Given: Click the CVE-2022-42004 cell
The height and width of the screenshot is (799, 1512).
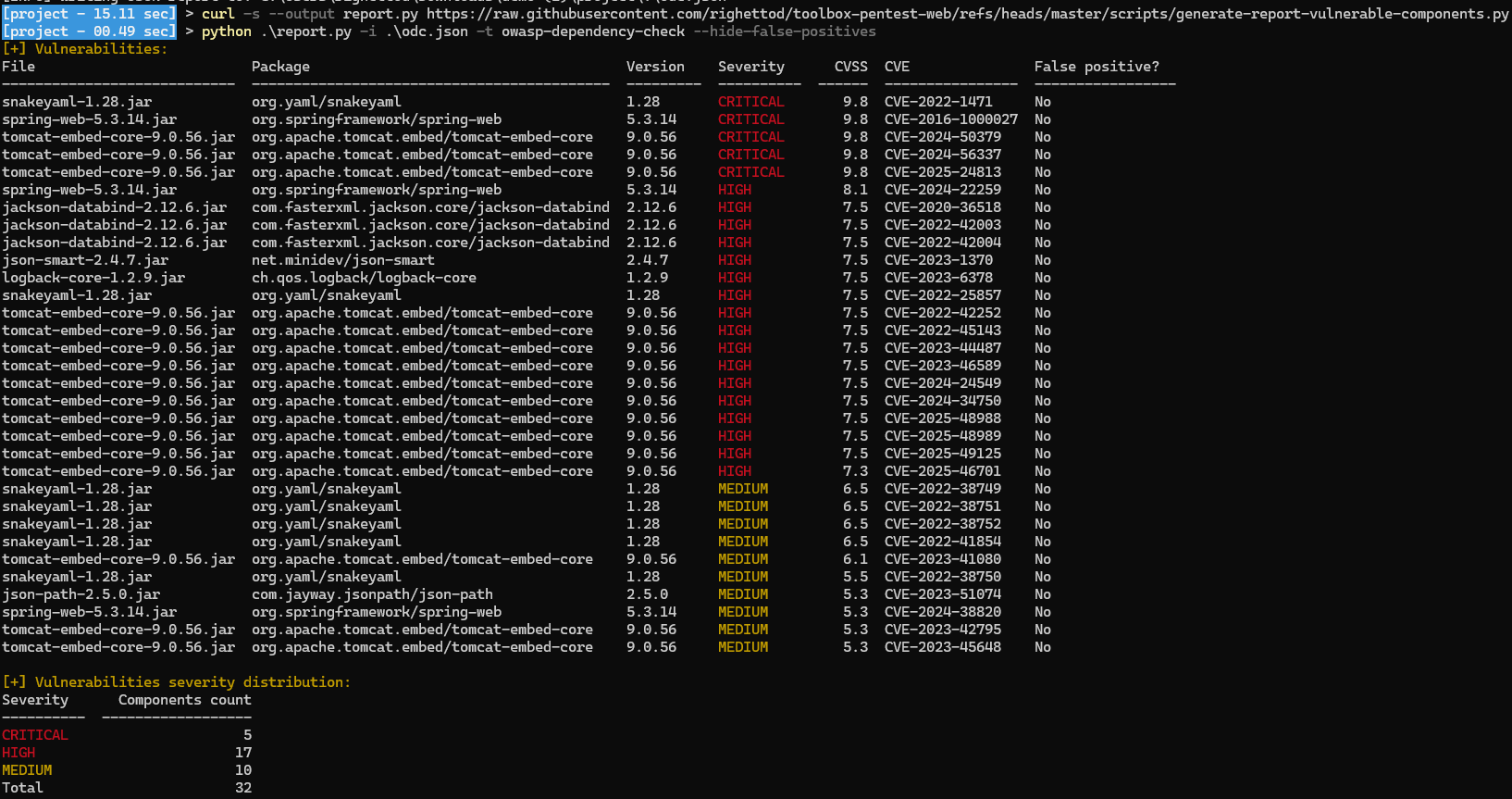Looking at the screenshot, I should (x=943, y=243).
